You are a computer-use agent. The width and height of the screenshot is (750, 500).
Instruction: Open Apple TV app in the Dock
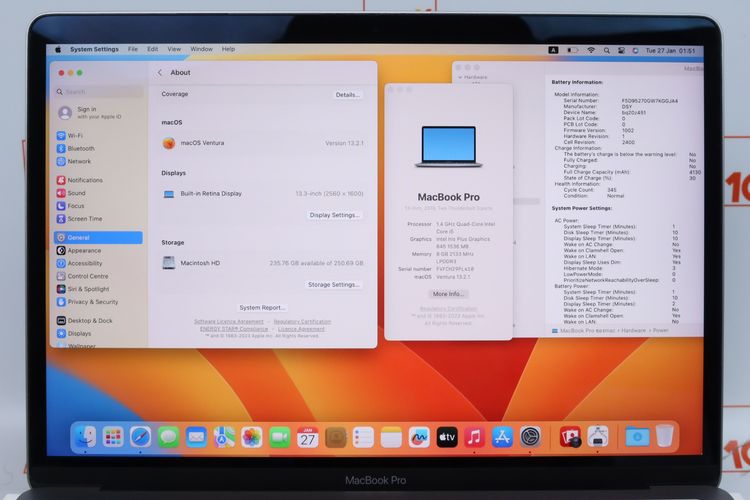click(x=447, y=436)
